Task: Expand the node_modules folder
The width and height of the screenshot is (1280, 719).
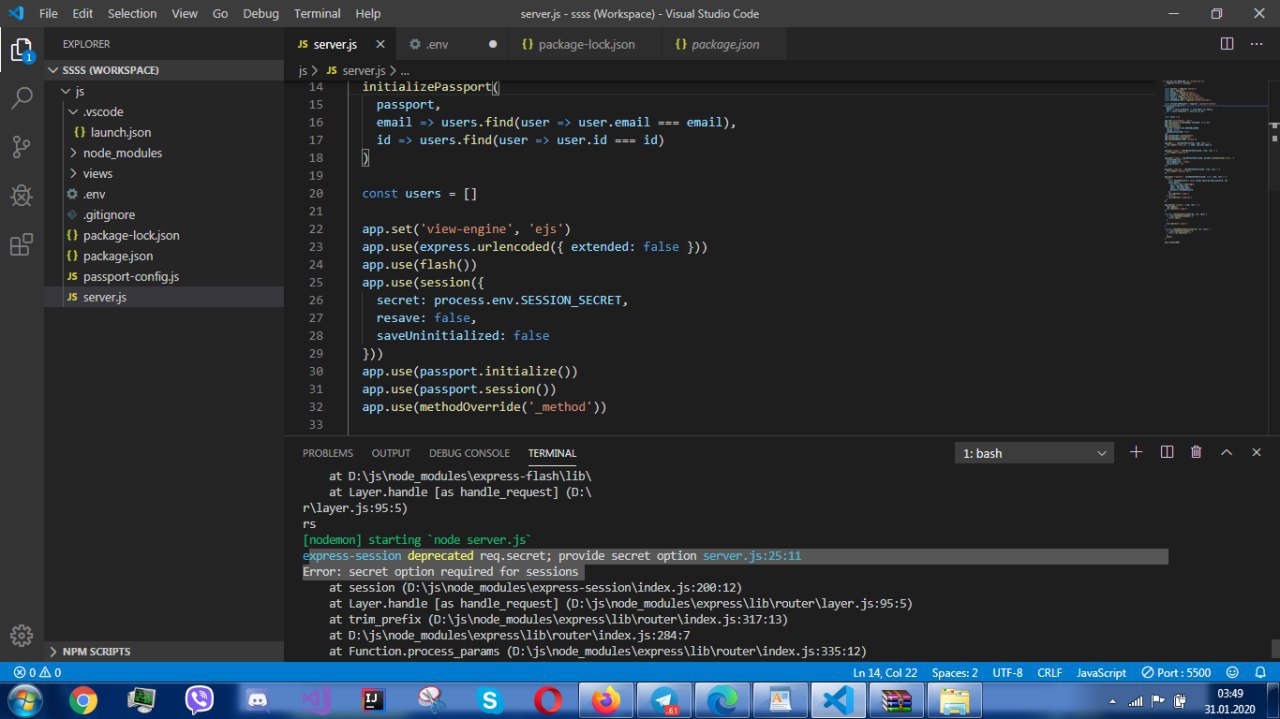Action: click(164, 153)
